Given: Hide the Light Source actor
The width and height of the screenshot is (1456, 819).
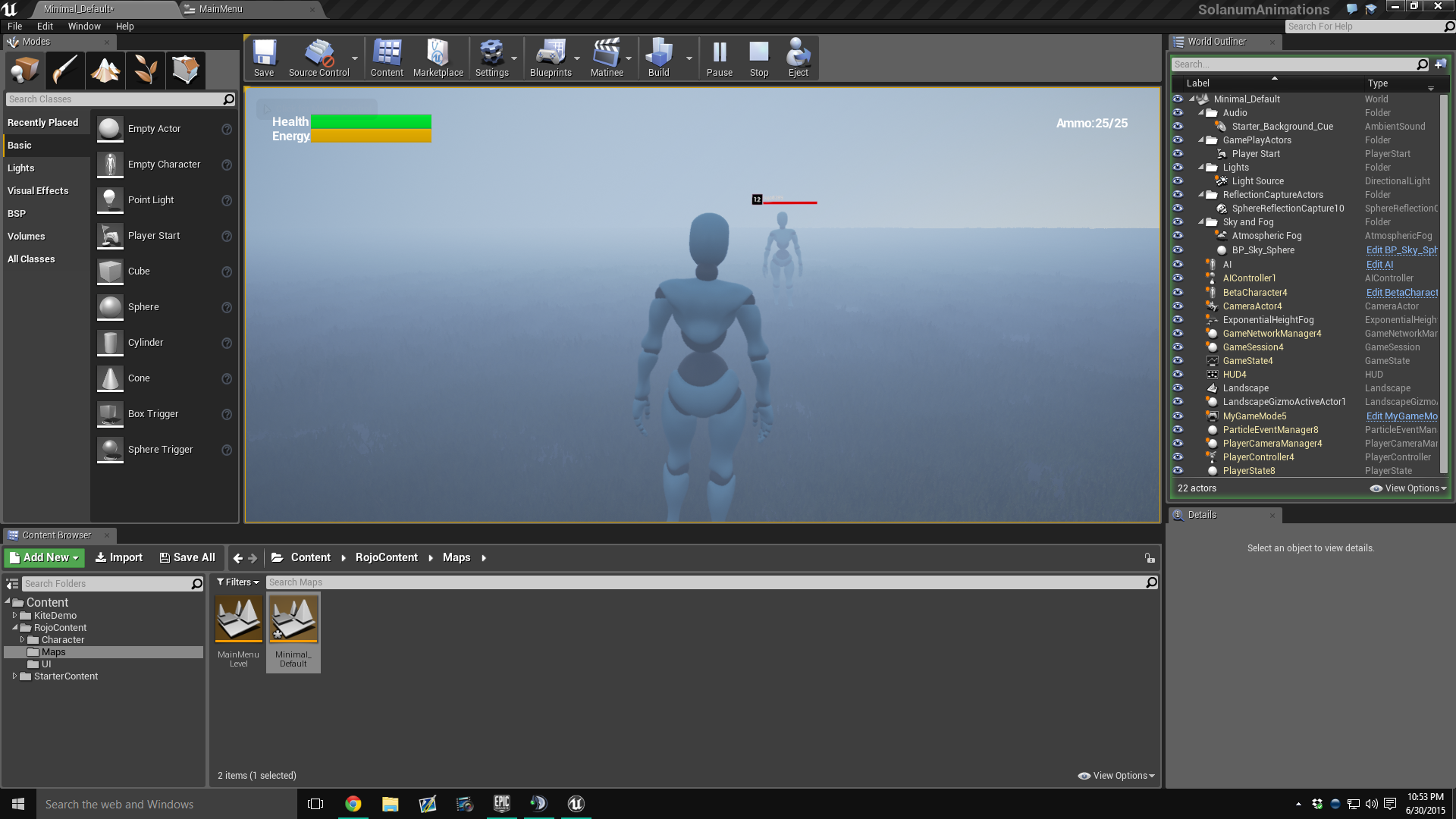Looking at the screenshot, I should 1178,181.
